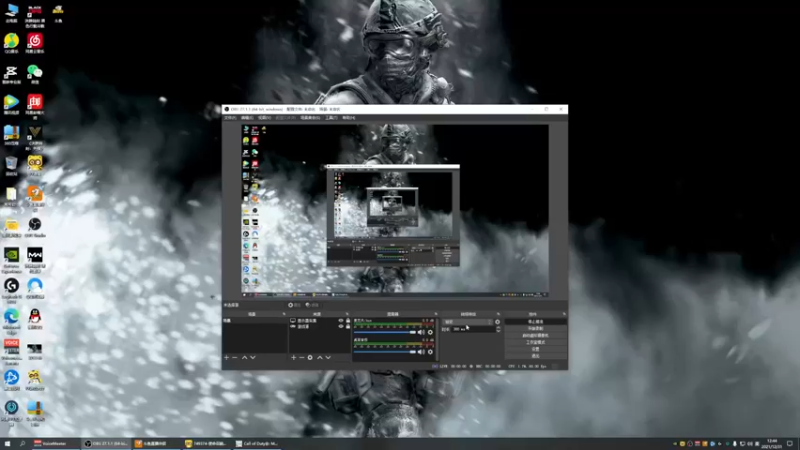This screenshot has width=800, height=450.
Task: Open source properties gear in Sources panel
Action: click(310, 357)
